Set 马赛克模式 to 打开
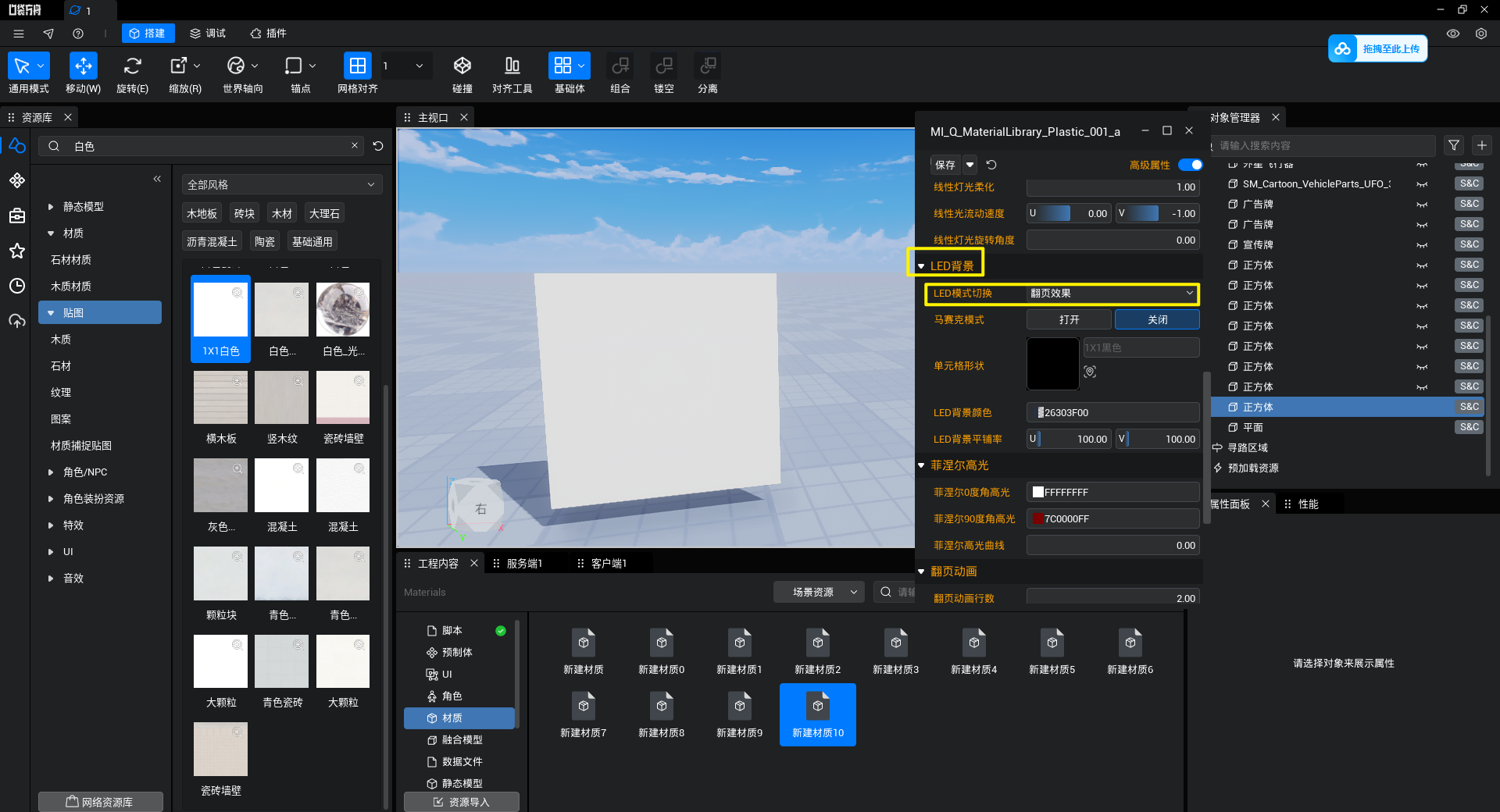 [x=1069, y=319]
